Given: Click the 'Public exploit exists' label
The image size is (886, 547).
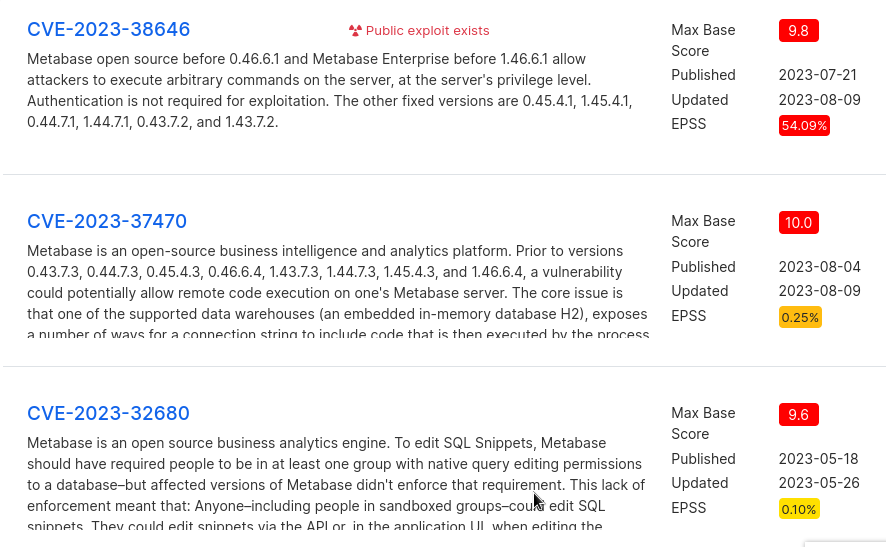Looking at the screenshot, I should (x=428, y=31).
